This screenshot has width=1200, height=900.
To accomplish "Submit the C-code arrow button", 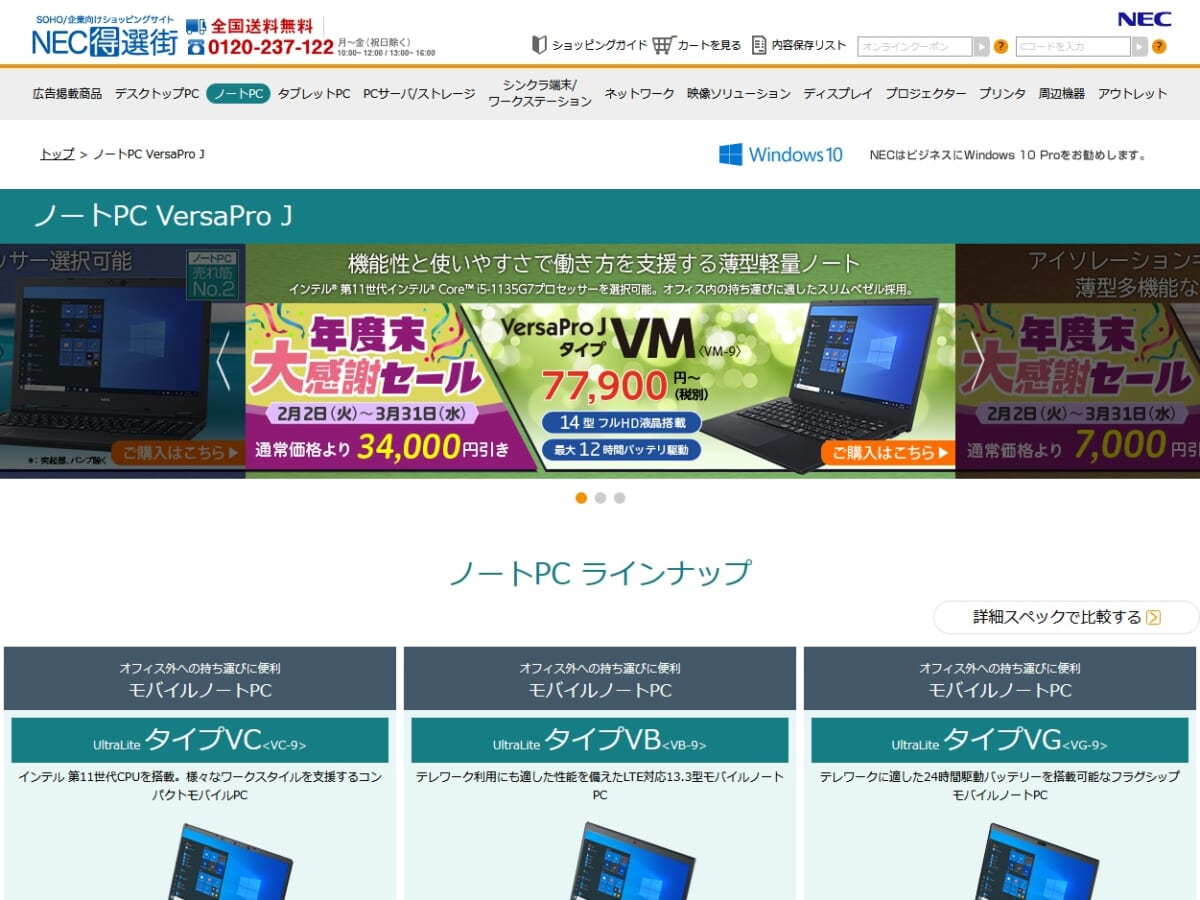I will click(1139, 46).
